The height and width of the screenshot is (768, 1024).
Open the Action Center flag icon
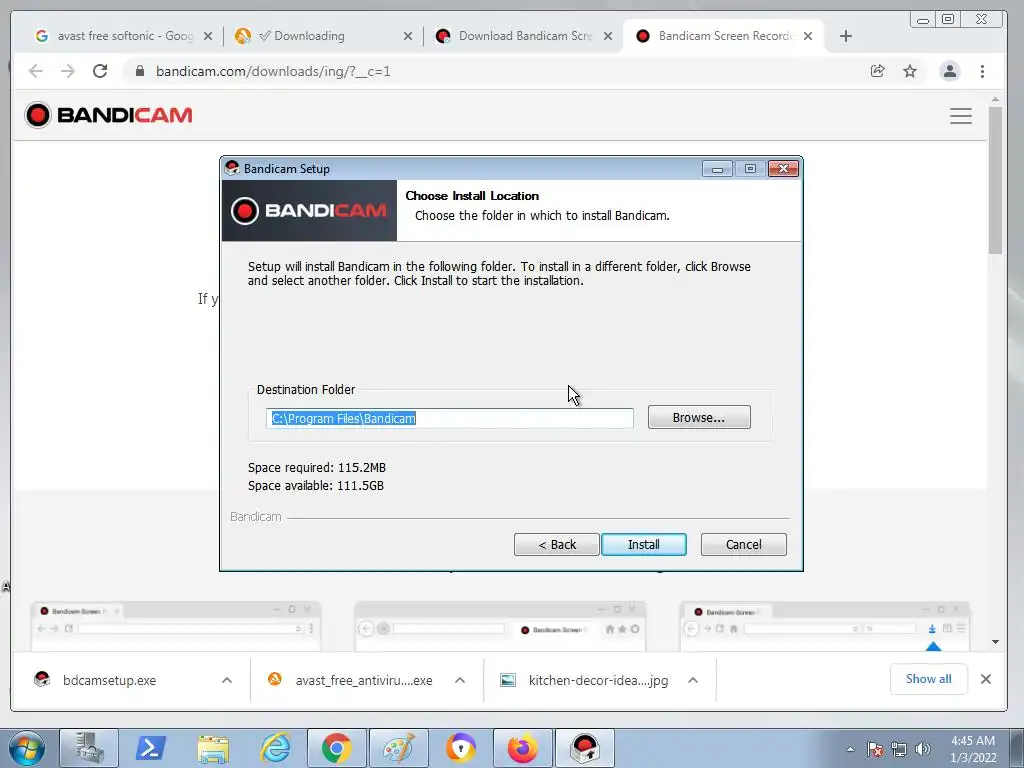(x=874, y=749)
